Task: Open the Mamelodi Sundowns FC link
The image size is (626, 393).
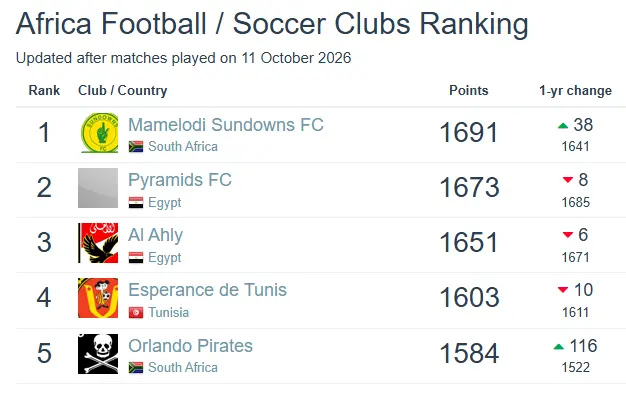Action: (x=226, y=125)
